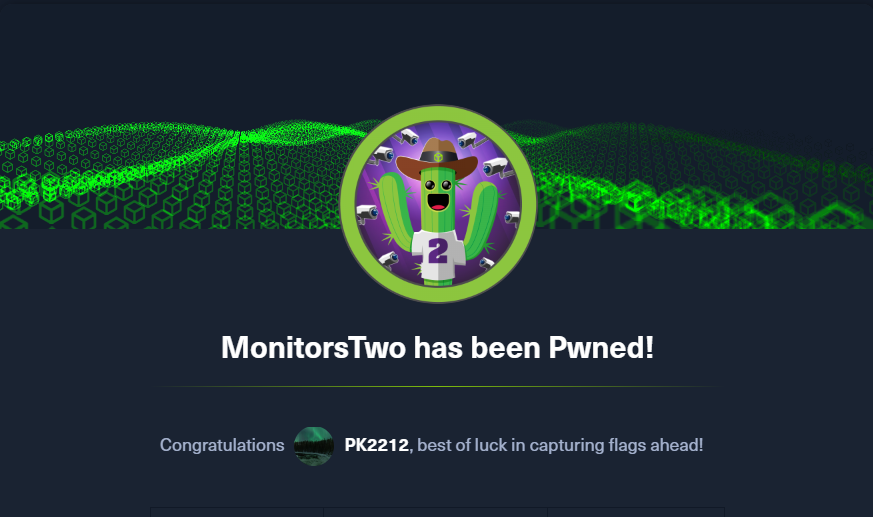Click the word "Congratulations"
This screenshot has height=517, width=873.
tap(222, 445)
